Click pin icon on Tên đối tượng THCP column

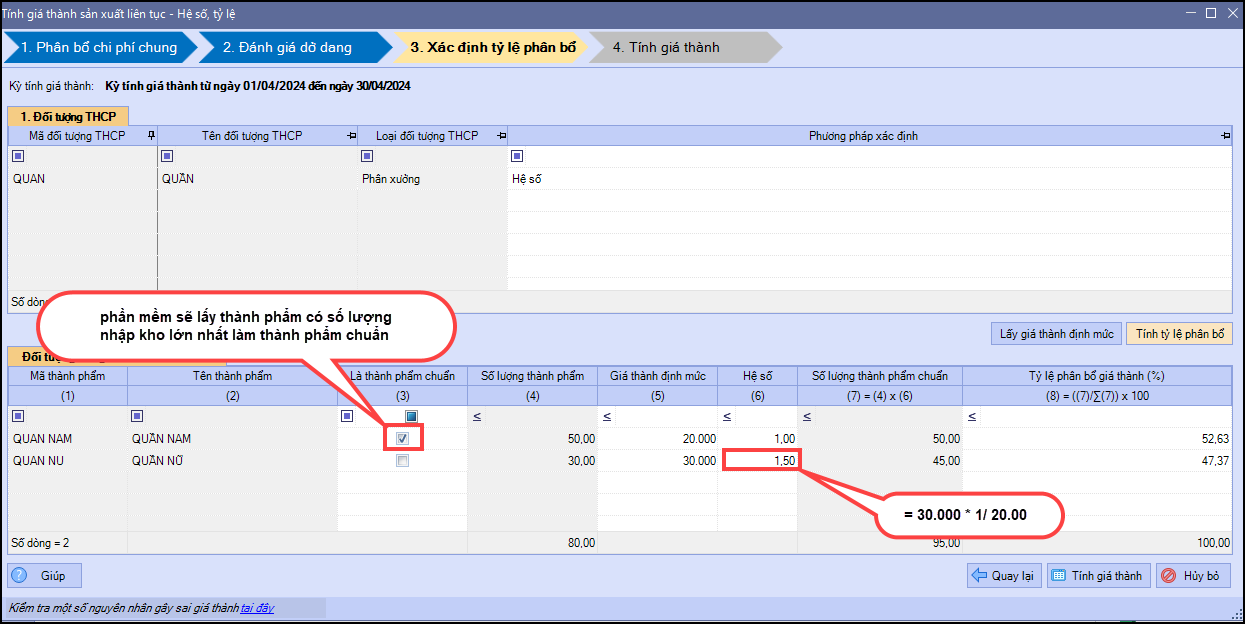(x=352, y=136)
